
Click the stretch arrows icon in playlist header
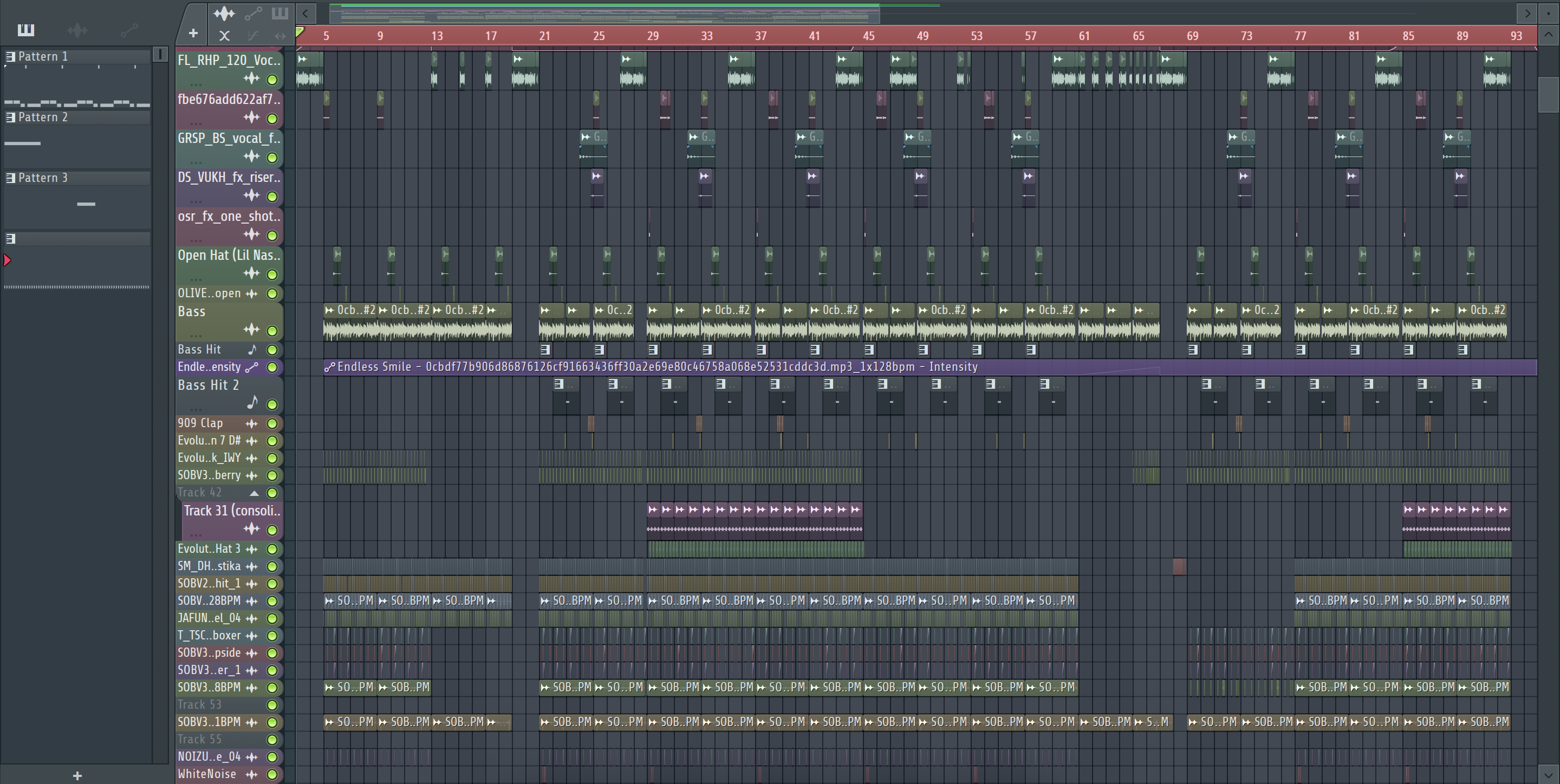(x=280, y=36)
